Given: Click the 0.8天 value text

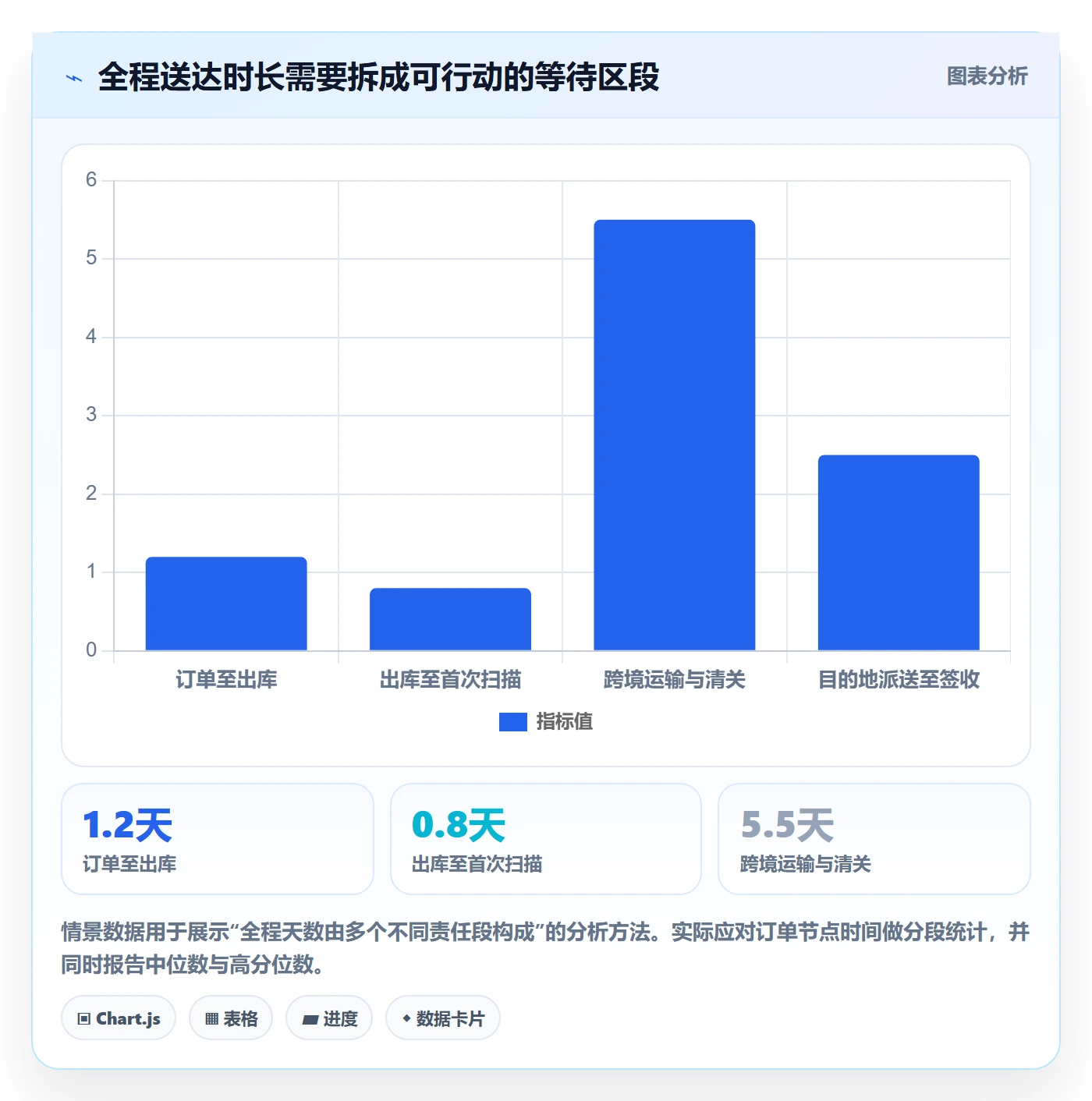Looking at the screenshot, I should click(459, 825).
